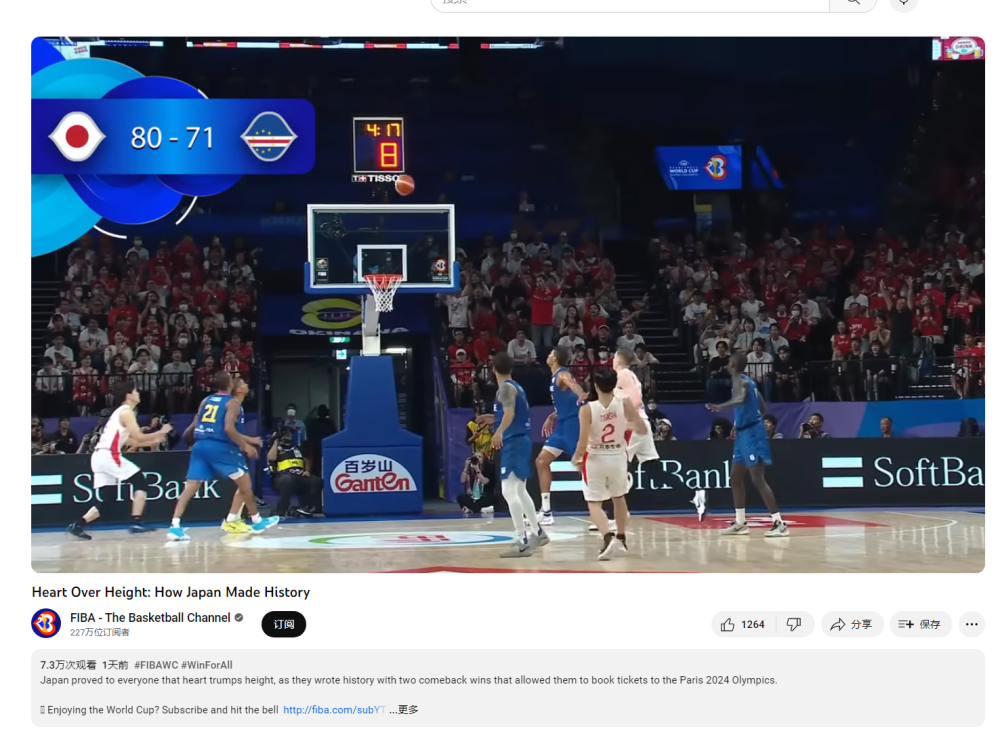Open FIBA - The Basketball Channel page
Screen dimensions: 1000x733
pyautogui.click(x=150, y=618)
